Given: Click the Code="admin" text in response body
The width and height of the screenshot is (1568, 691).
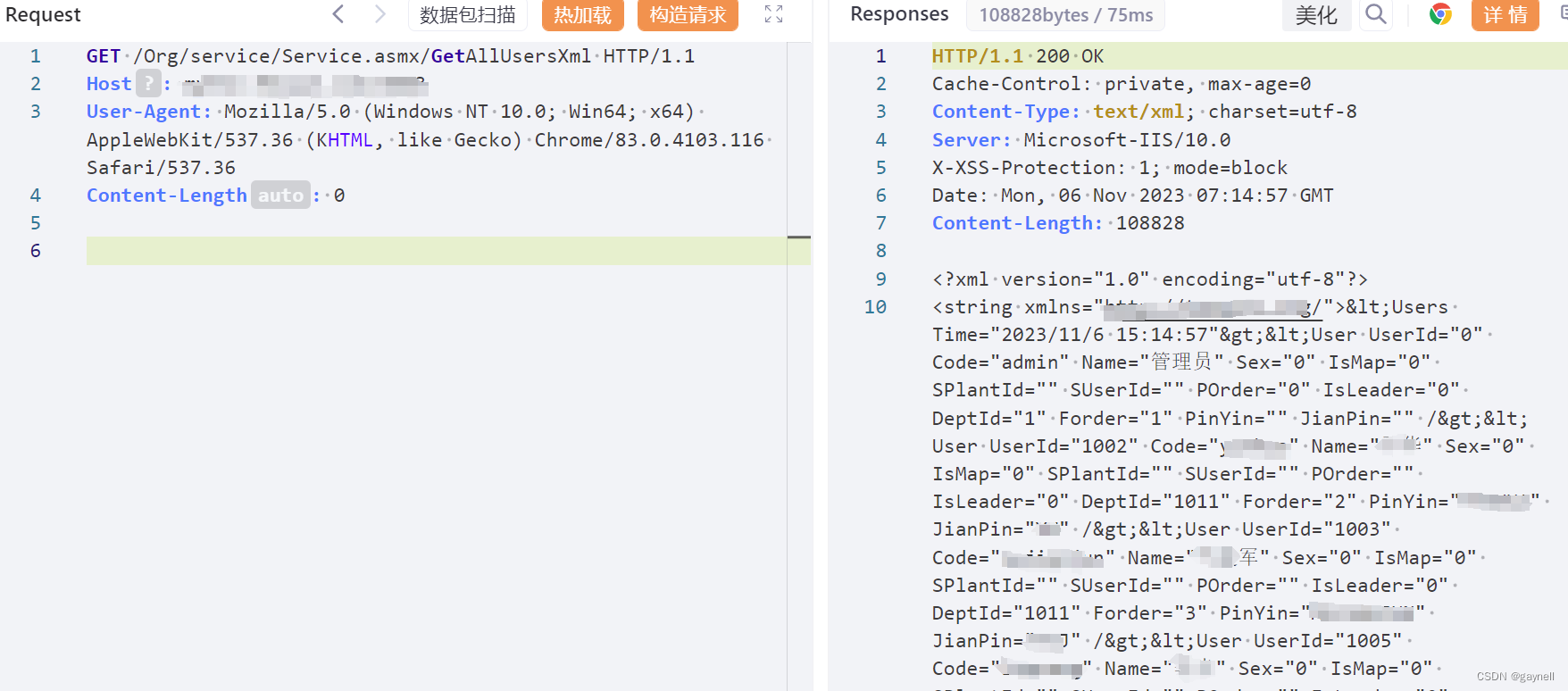Looking at the screenshot, I should 1001,362.
